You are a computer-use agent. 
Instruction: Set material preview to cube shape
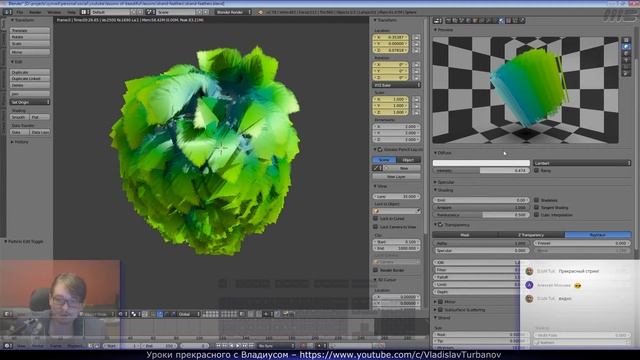[626, 53]
